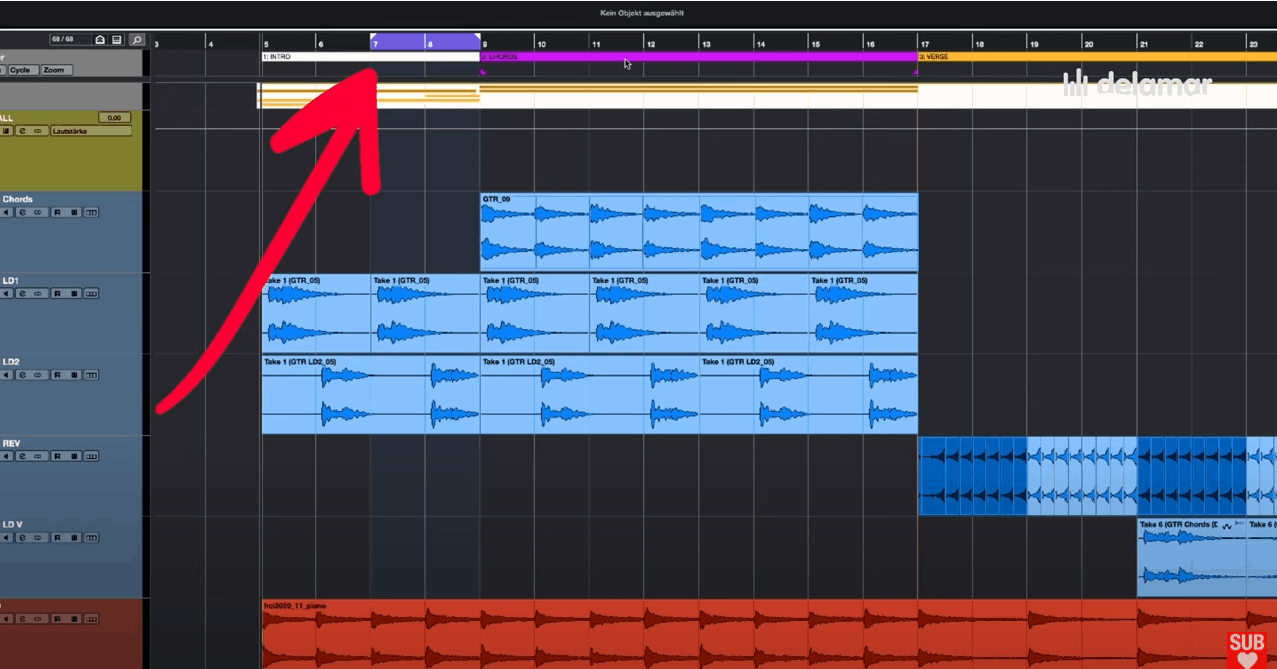This screenshot has height=669, width=1277.
Task: Mute the LD2 track
Action: [6, 374]
